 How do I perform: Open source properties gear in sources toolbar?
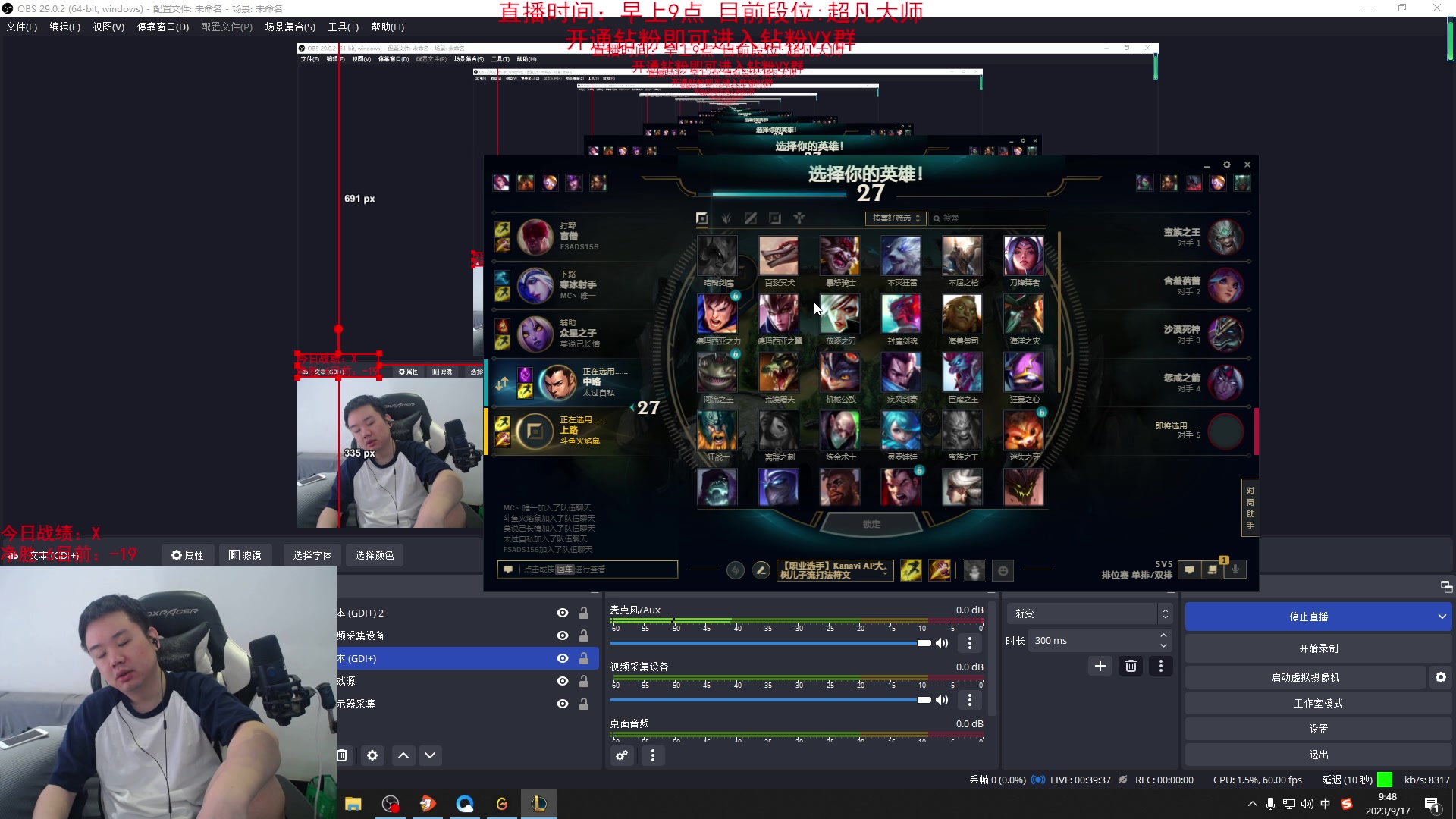click(372, 755)
